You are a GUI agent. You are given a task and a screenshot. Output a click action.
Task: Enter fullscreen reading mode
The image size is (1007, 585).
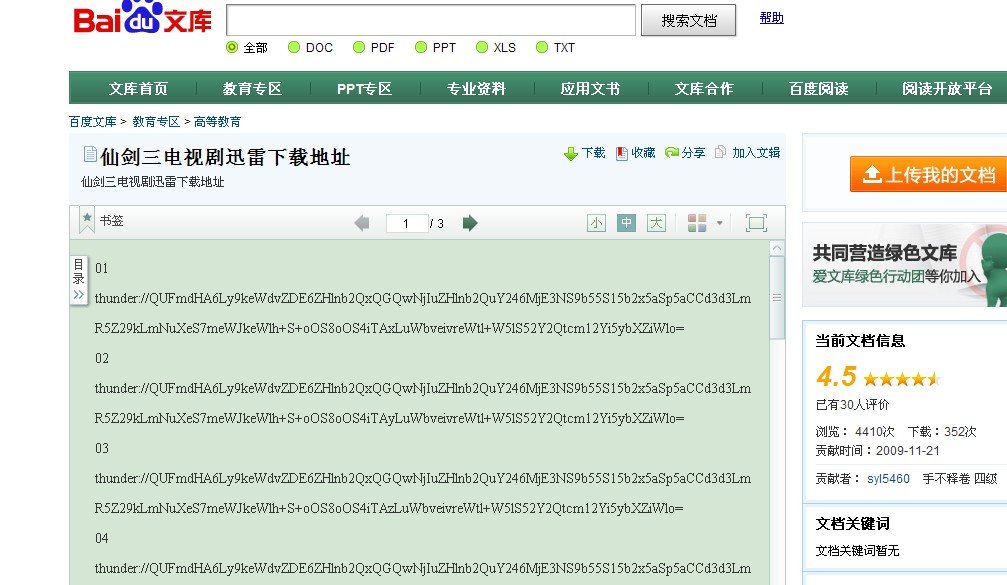click(756, 223)
